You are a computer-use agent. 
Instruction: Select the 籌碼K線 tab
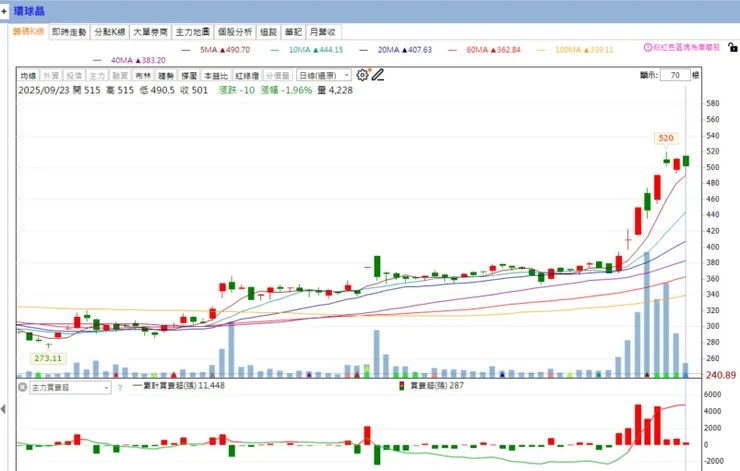[28, 32]
